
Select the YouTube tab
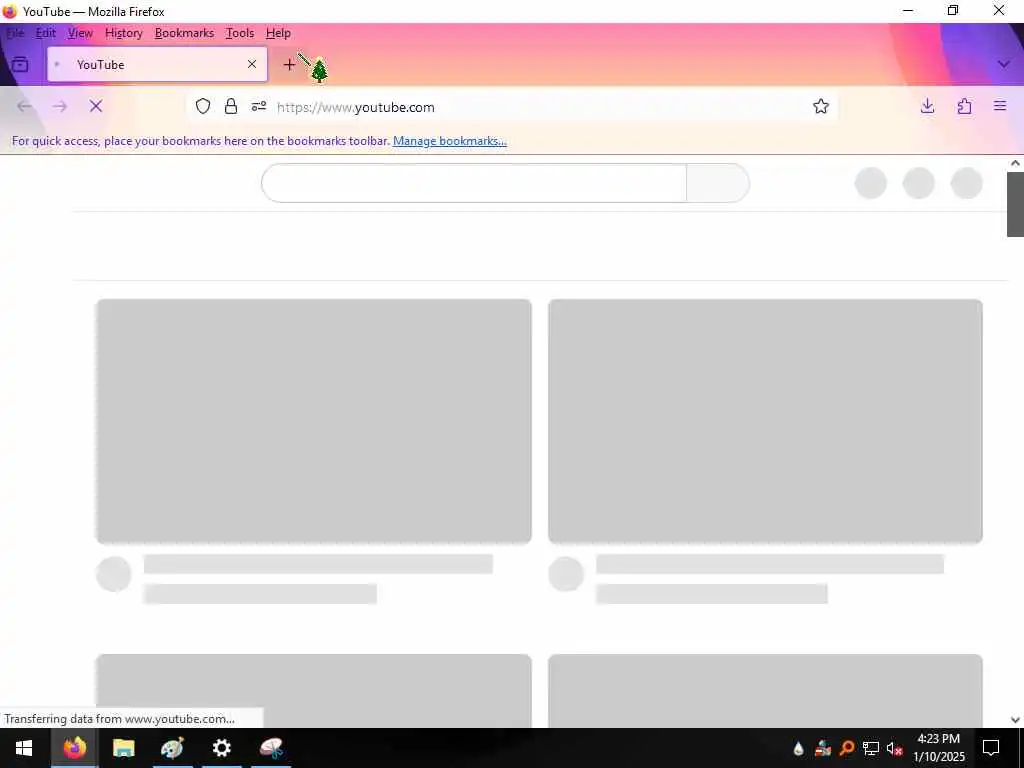(x=157, y=64)
